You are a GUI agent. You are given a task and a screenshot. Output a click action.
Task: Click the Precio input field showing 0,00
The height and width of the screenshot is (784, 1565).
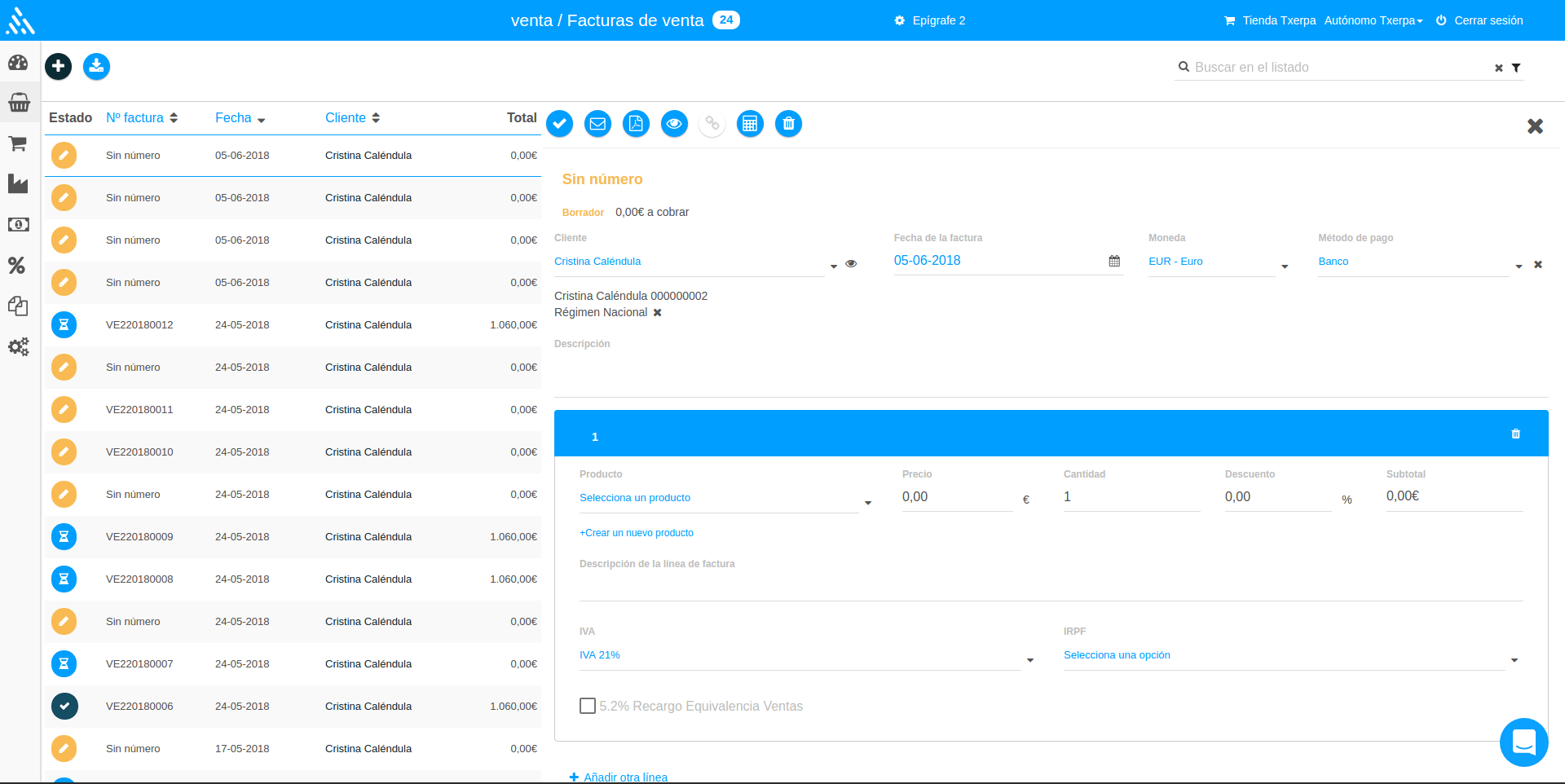pos(957,497)
